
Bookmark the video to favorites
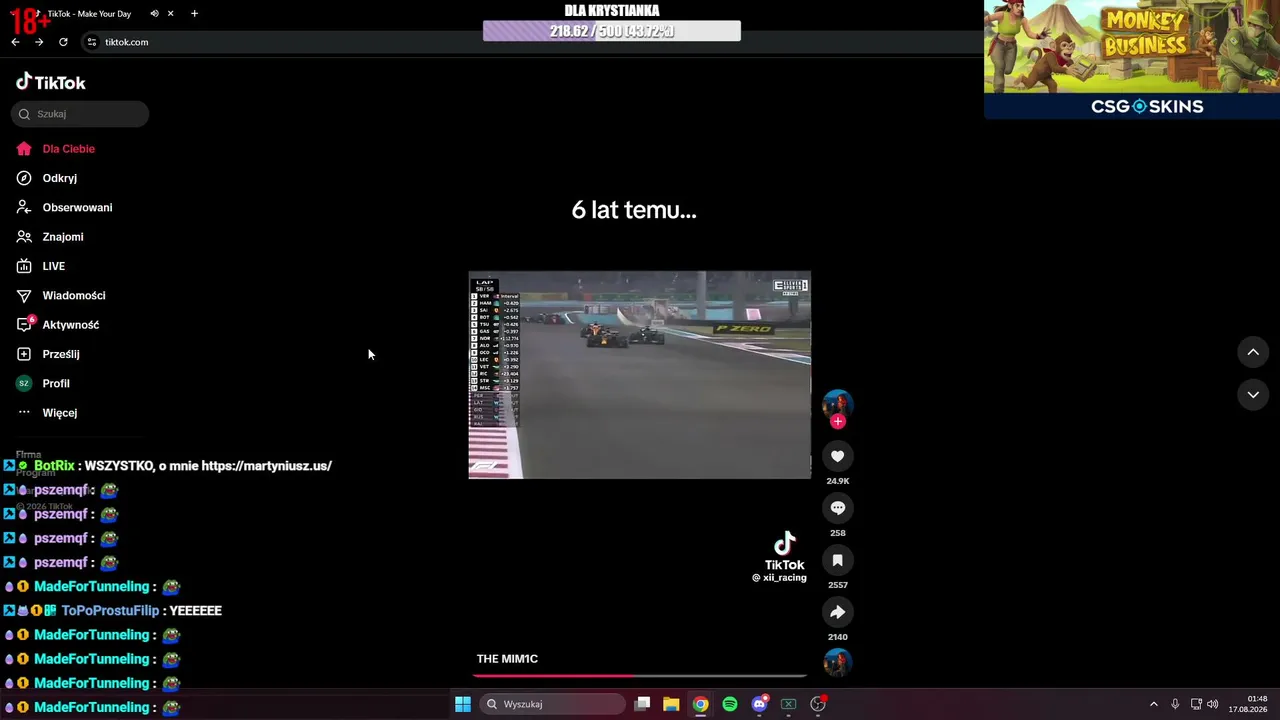[x=838, y=560]
